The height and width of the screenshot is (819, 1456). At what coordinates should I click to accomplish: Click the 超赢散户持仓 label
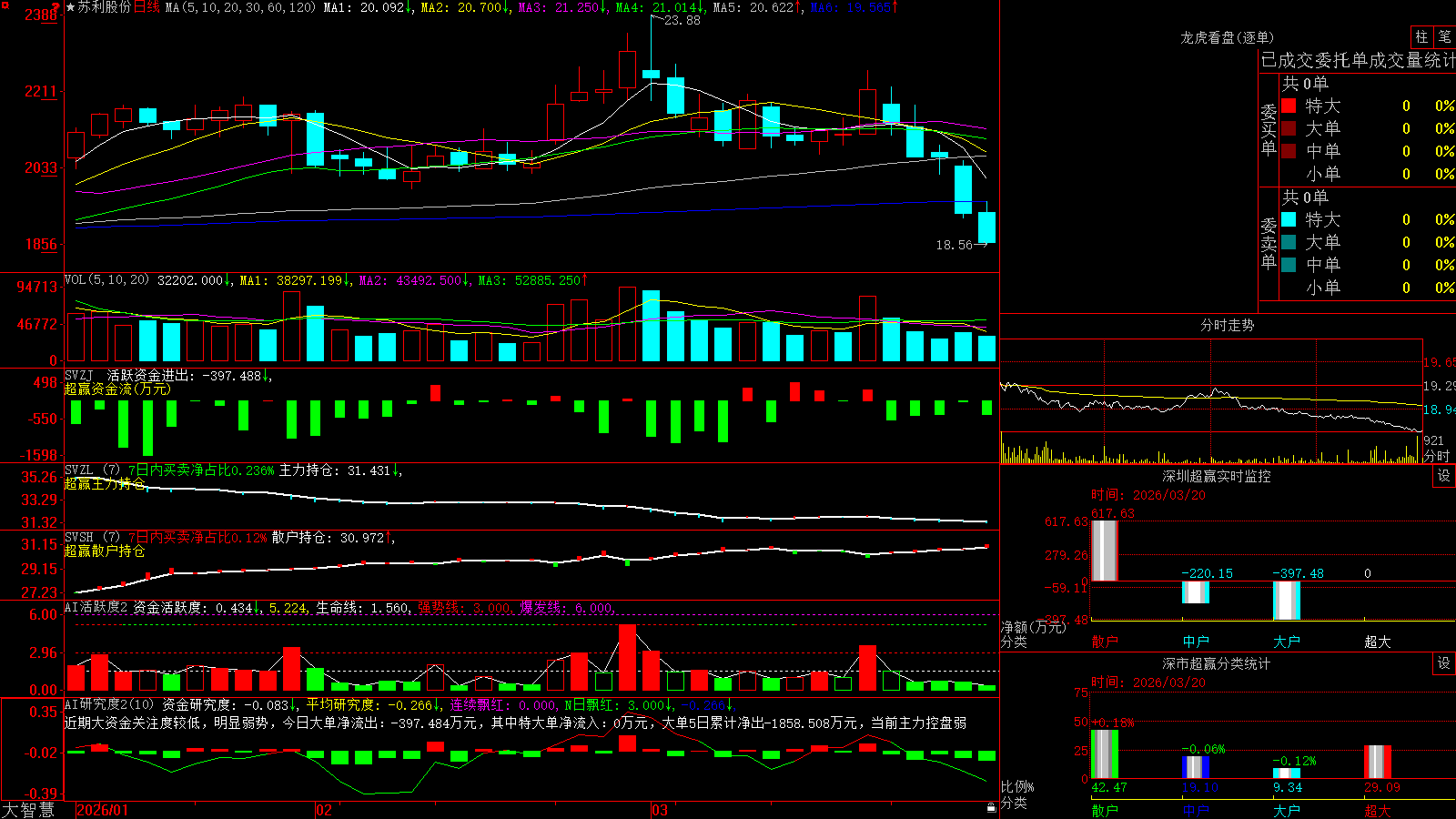[105, 551]
